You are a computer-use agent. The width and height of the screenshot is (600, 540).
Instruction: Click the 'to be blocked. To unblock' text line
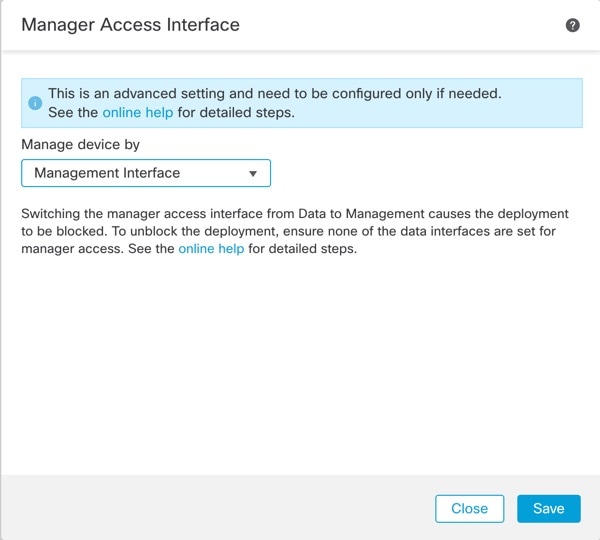coord(289,231)
